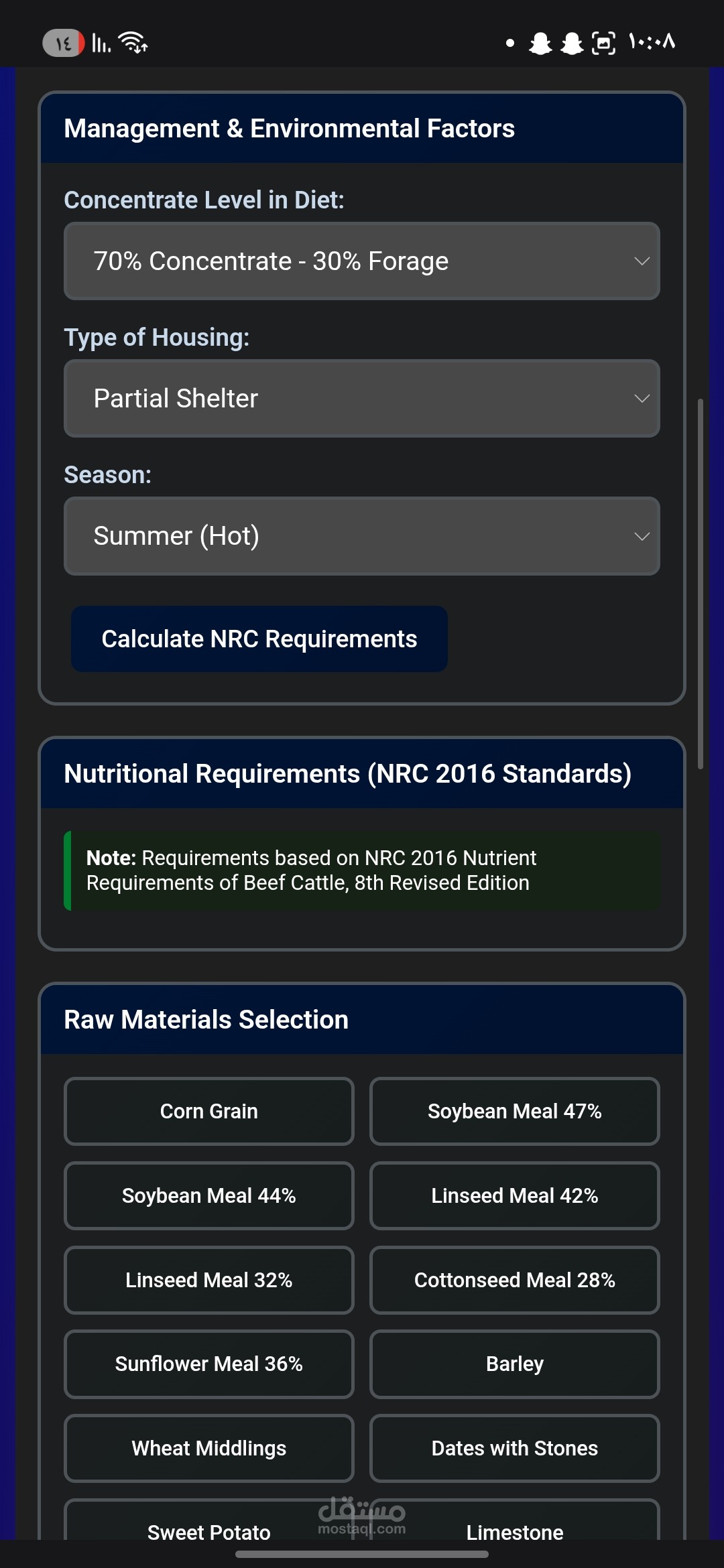
Task: Tap the battery indicator in status bar
Action: tap(64, 44)
